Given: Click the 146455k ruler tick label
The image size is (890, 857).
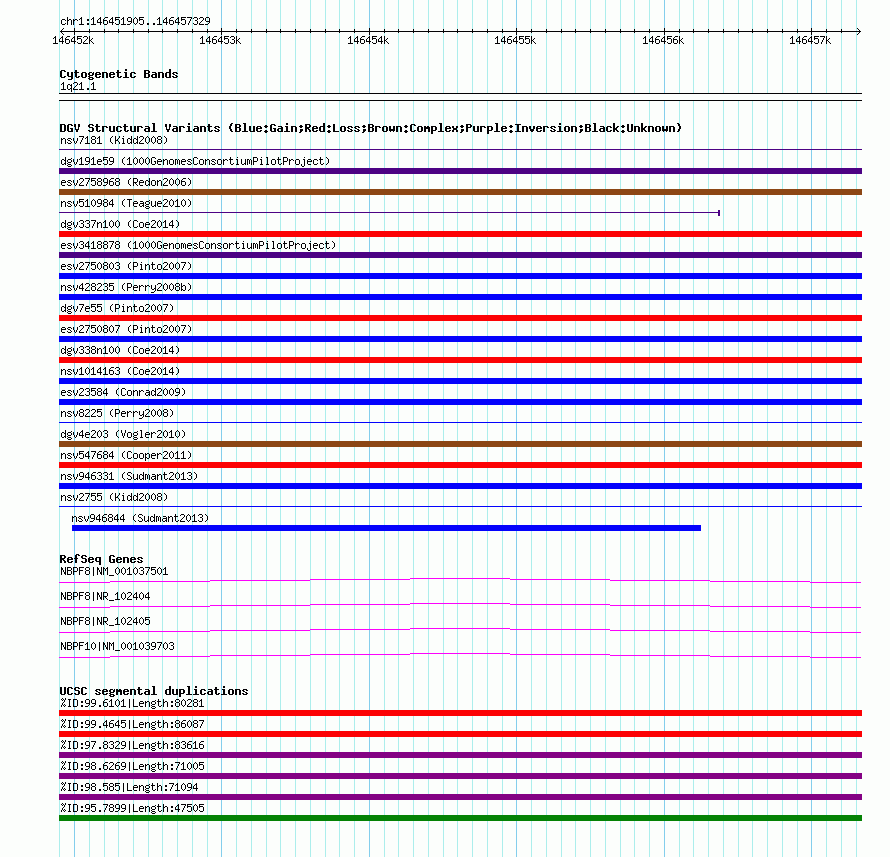Looking at the screenshot, I should click(x=515, y=41).
